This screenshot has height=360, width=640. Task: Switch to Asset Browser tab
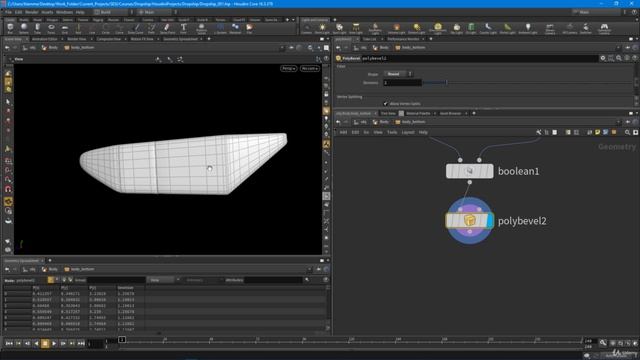click(x=450, y=113)
